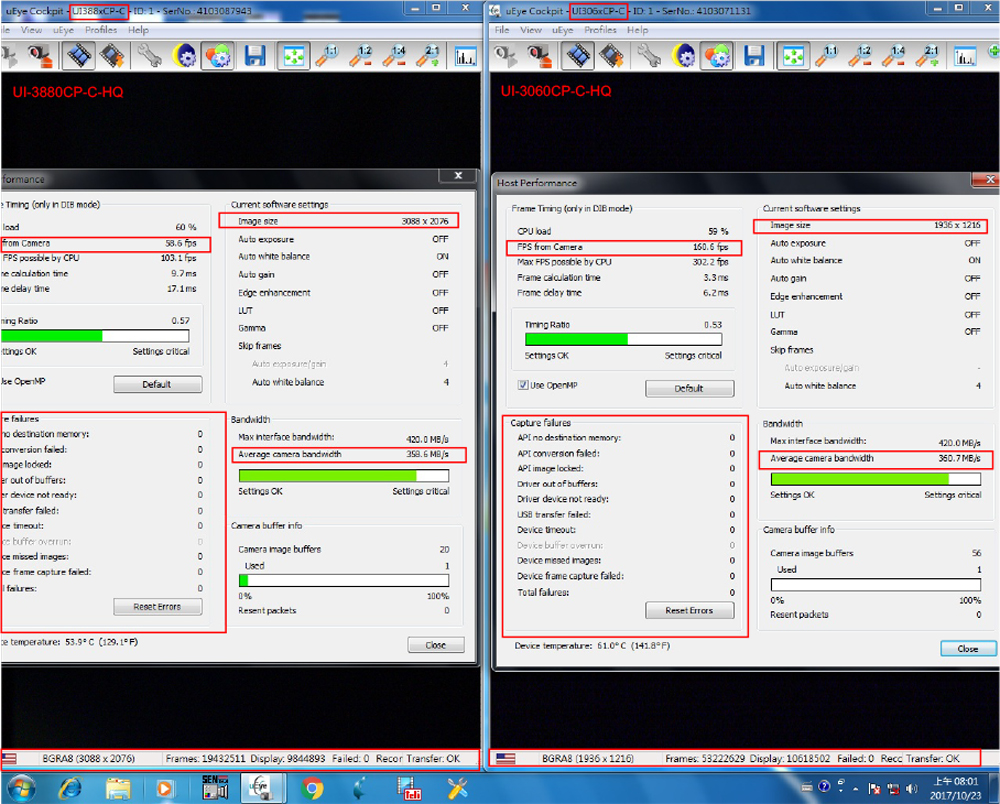This screenshot has height=804, width=1000.
Task: Click the Close button in UI-3060CP Host Performance
Action: coord(968,649)
